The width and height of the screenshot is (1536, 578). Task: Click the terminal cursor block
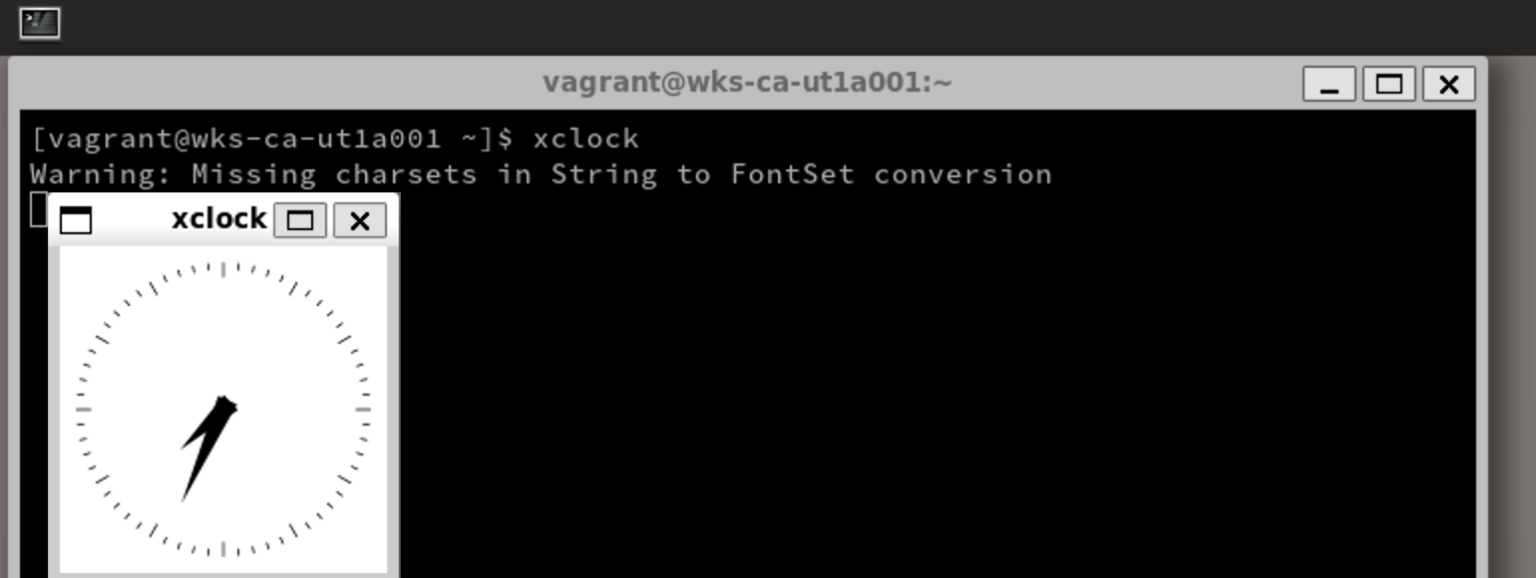[x=38, y=207]
